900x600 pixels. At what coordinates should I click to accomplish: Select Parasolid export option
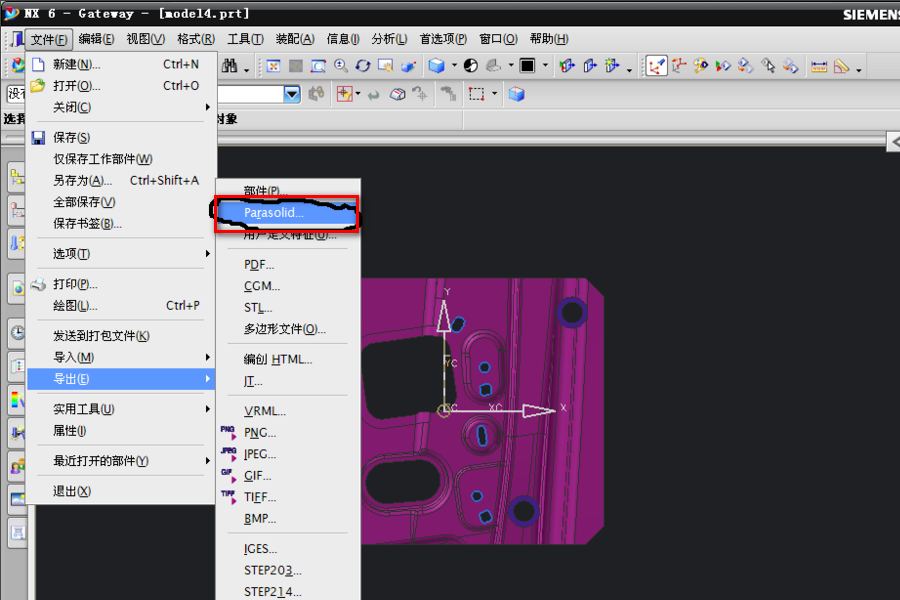tap(287, 213)
